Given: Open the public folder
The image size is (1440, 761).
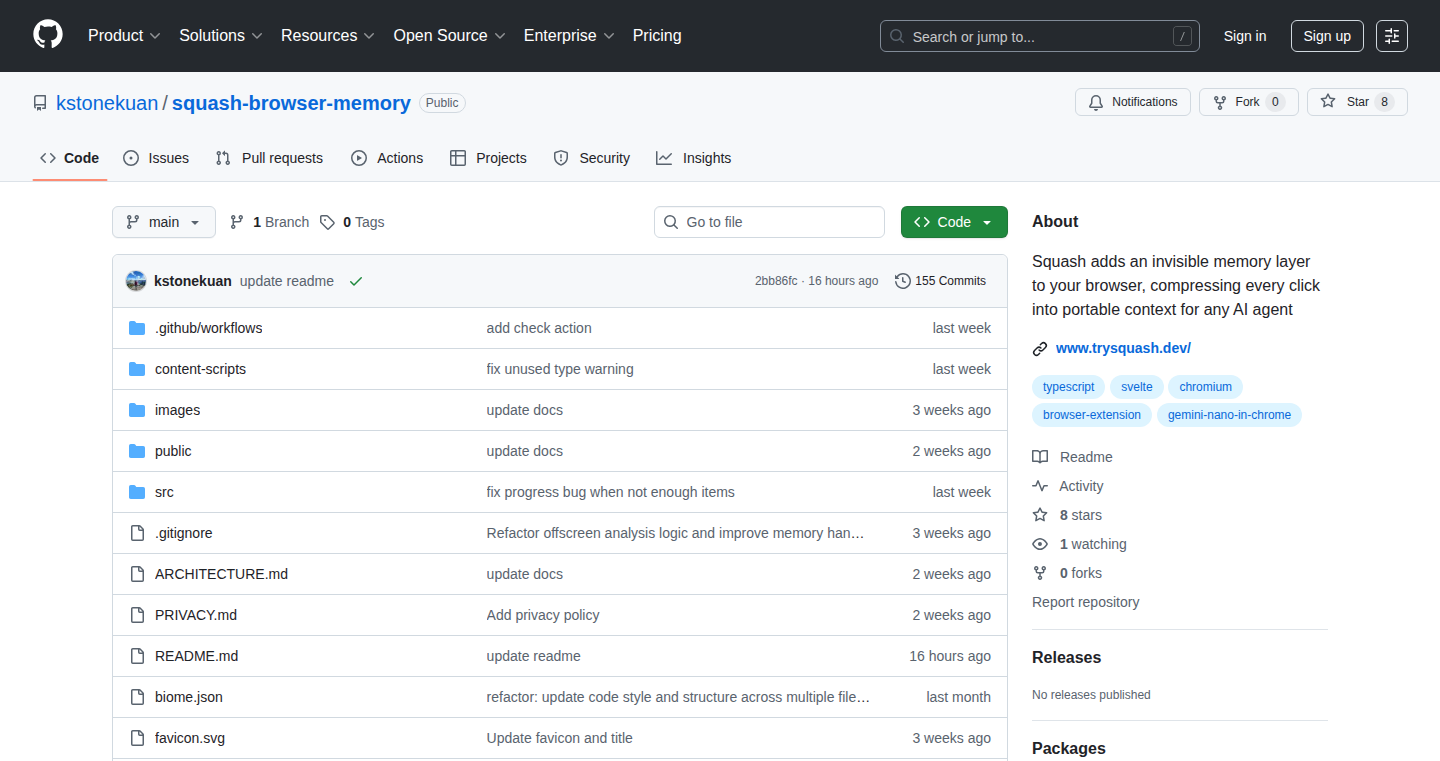Looking at the screenshot, I should coord(173,451).
